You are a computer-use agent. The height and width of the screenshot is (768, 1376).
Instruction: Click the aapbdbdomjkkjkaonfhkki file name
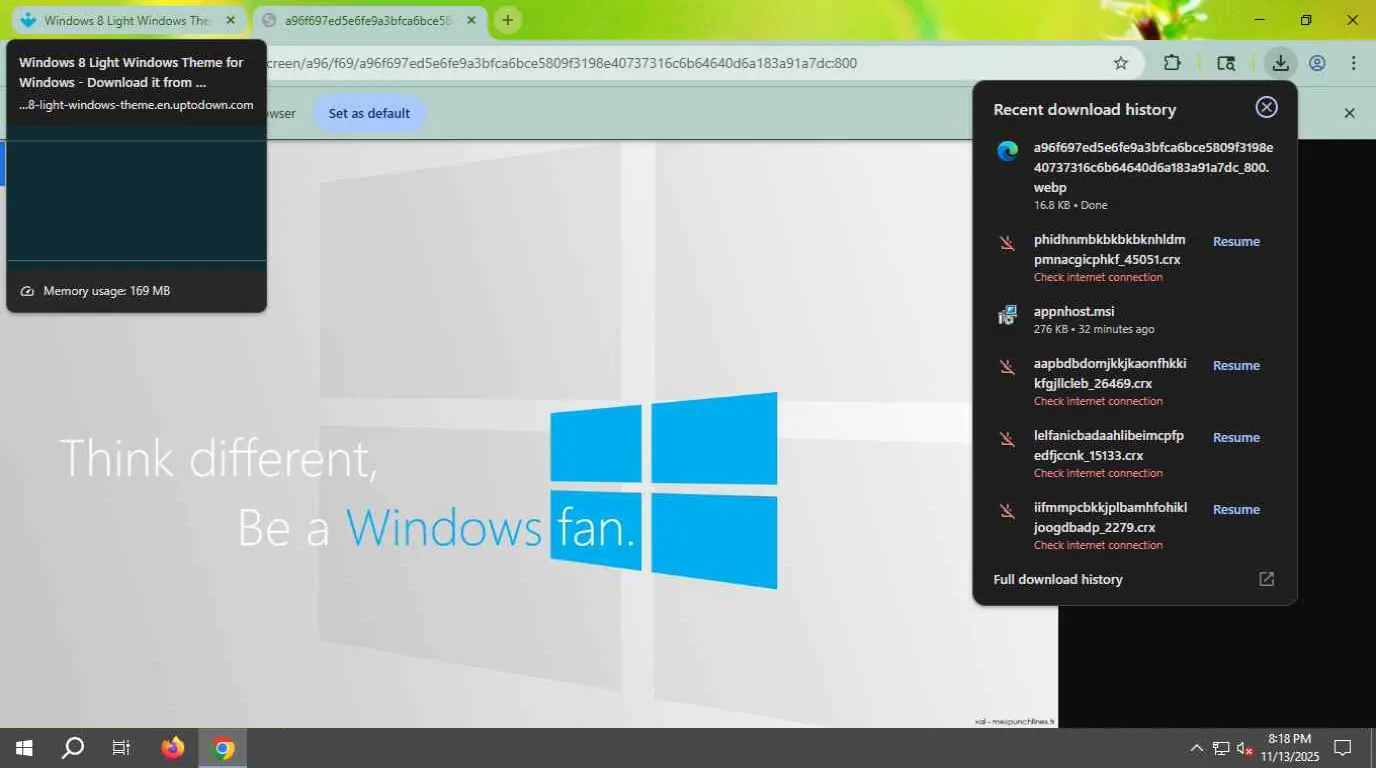pos(1110,373)
